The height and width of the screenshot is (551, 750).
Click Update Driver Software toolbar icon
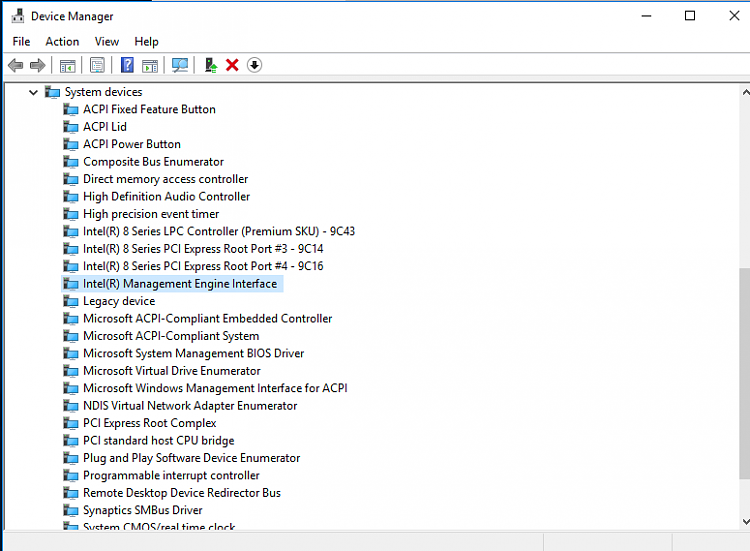point(210,65)
